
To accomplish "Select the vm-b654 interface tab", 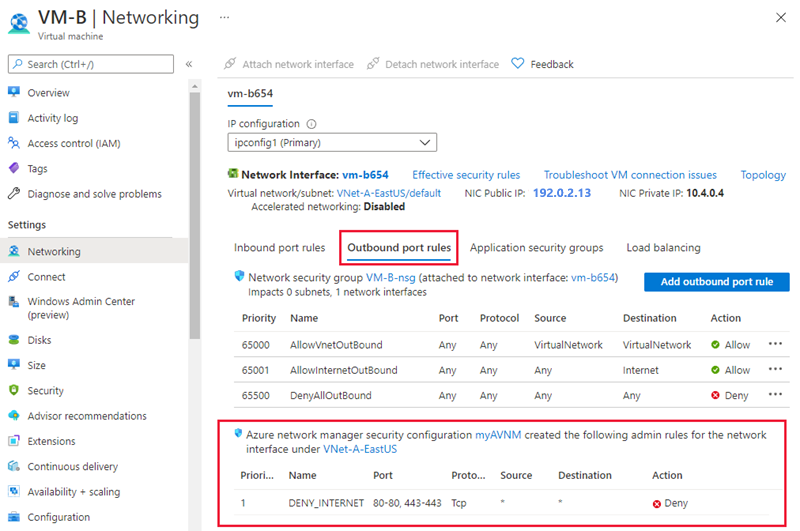I will 250,94.
